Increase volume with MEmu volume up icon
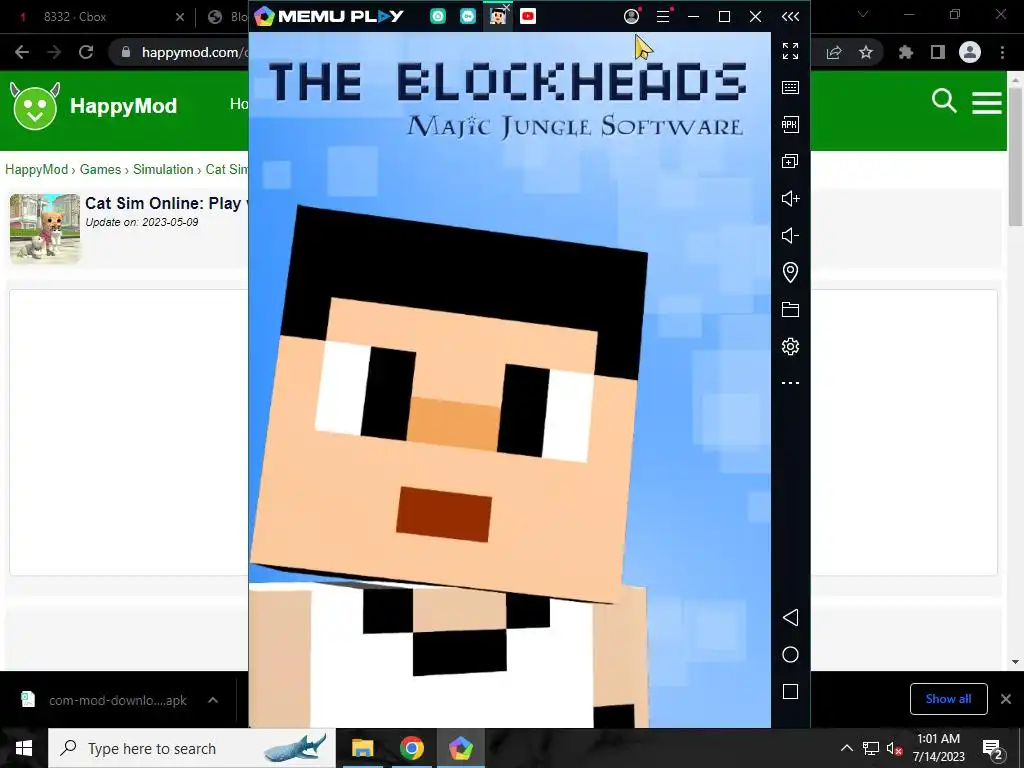 (x=790, y=199)
